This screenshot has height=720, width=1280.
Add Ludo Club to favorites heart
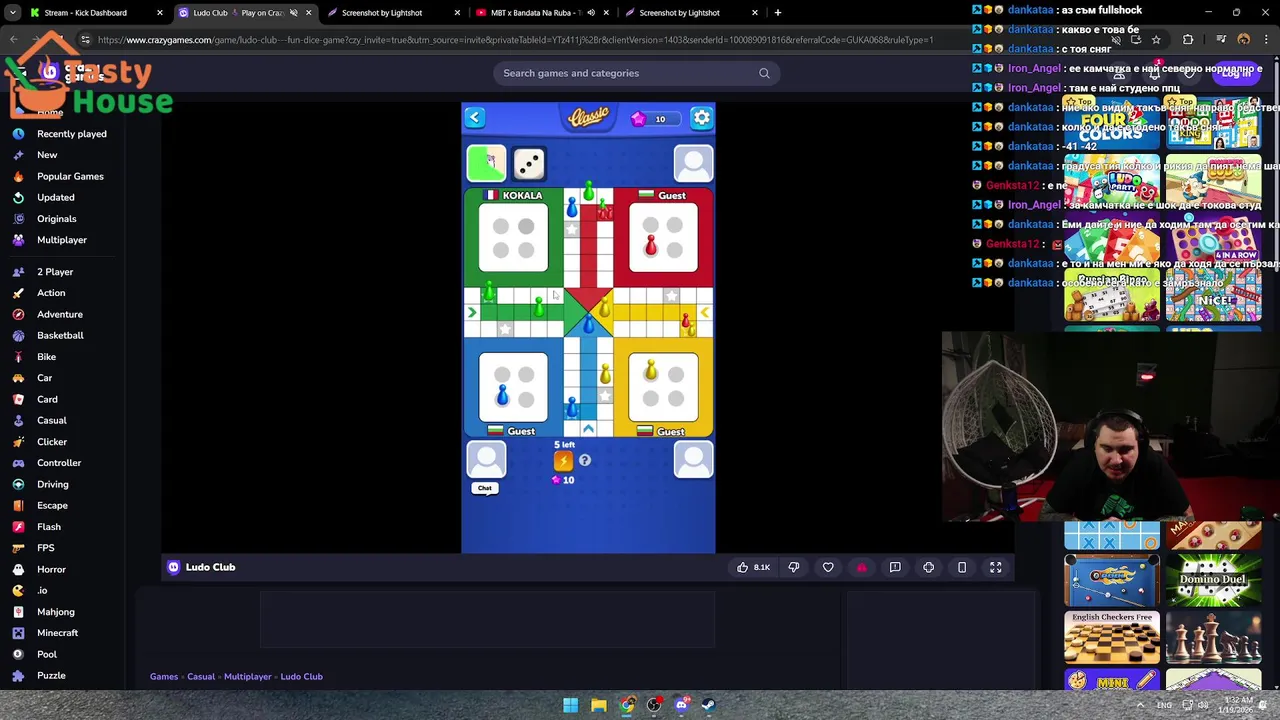pyautogui.click(x=828, y=567)
